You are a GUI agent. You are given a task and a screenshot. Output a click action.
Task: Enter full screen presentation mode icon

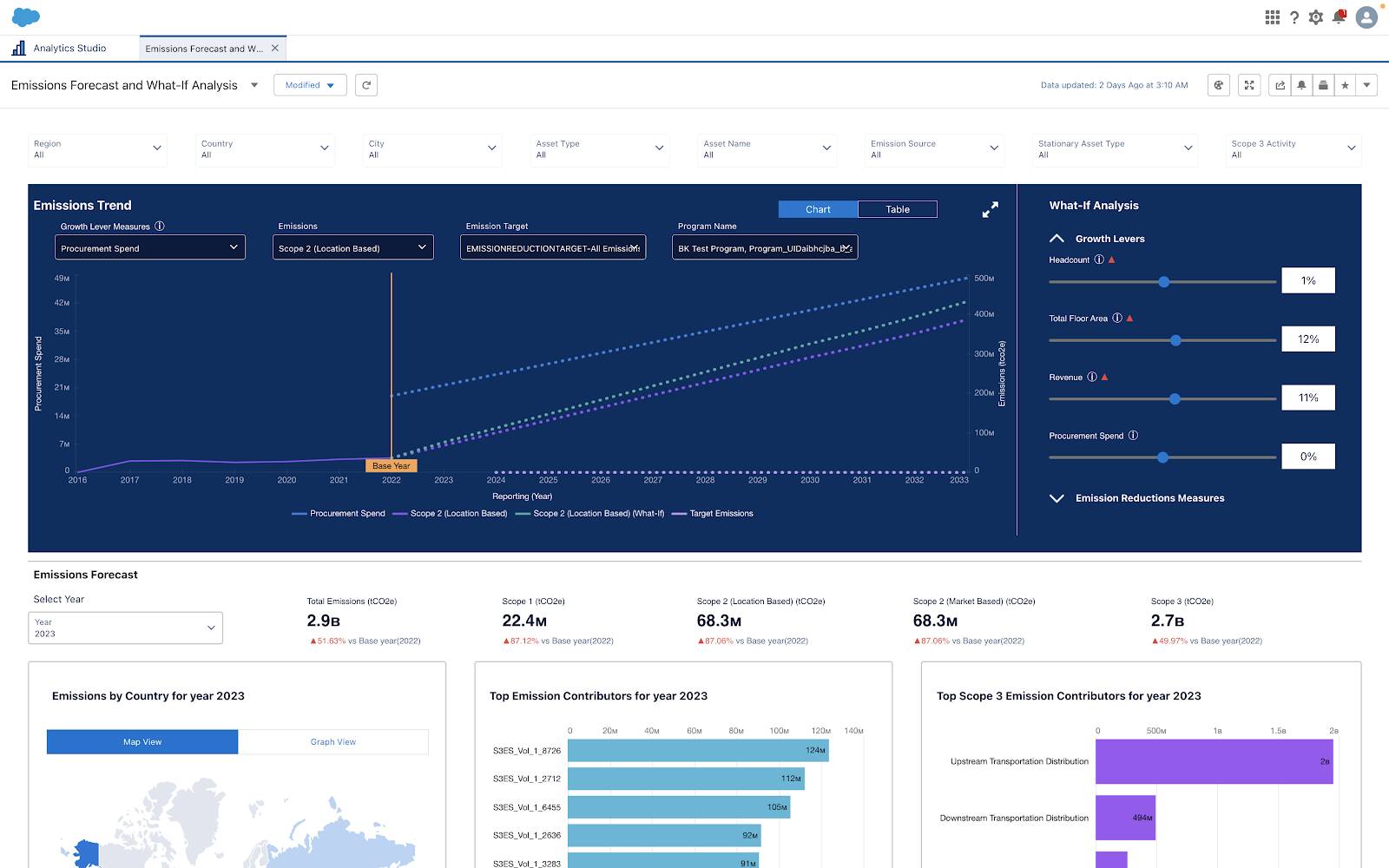coord(1249,85)
